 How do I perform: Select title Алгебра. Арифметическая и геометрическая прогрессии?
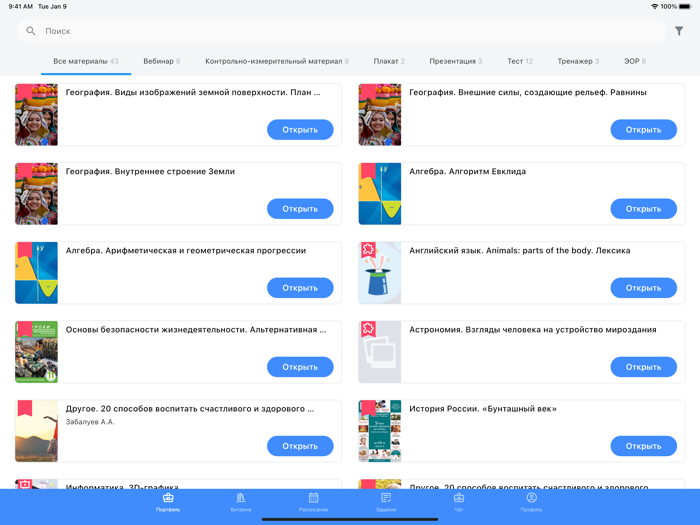[x=186, y=250]
